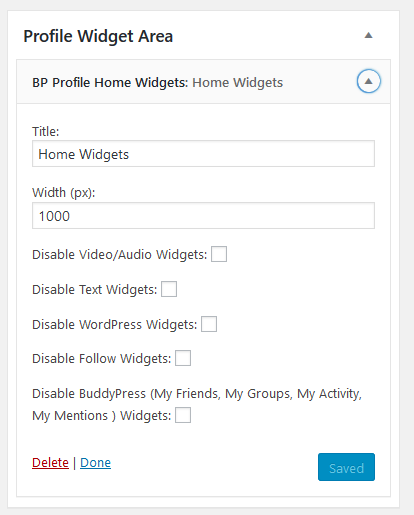Click the 'Disable Text Widgets:' label text
Screen dimensions: 414x515
(x=95, y=290)
